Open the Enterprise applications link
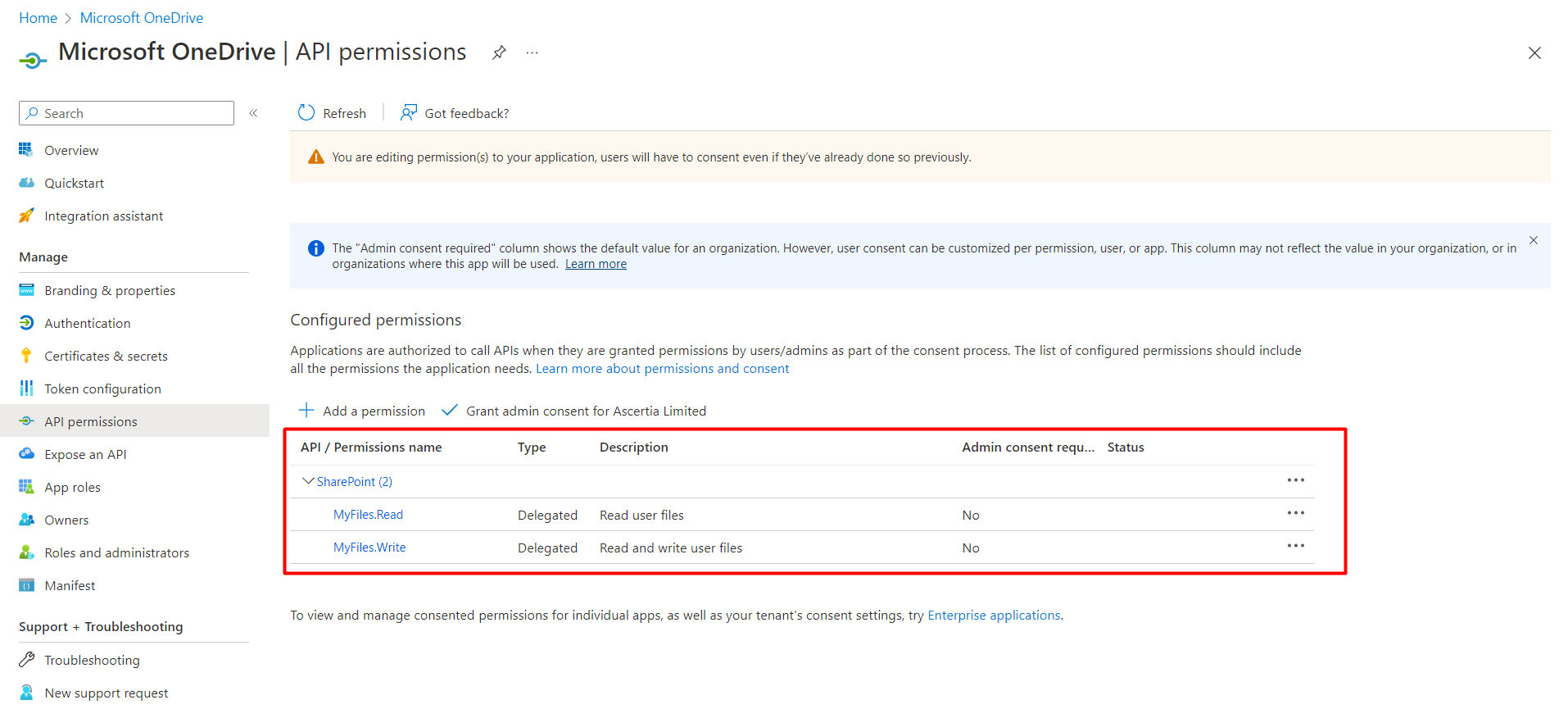The image size is (1568, 718). point(994,615)
